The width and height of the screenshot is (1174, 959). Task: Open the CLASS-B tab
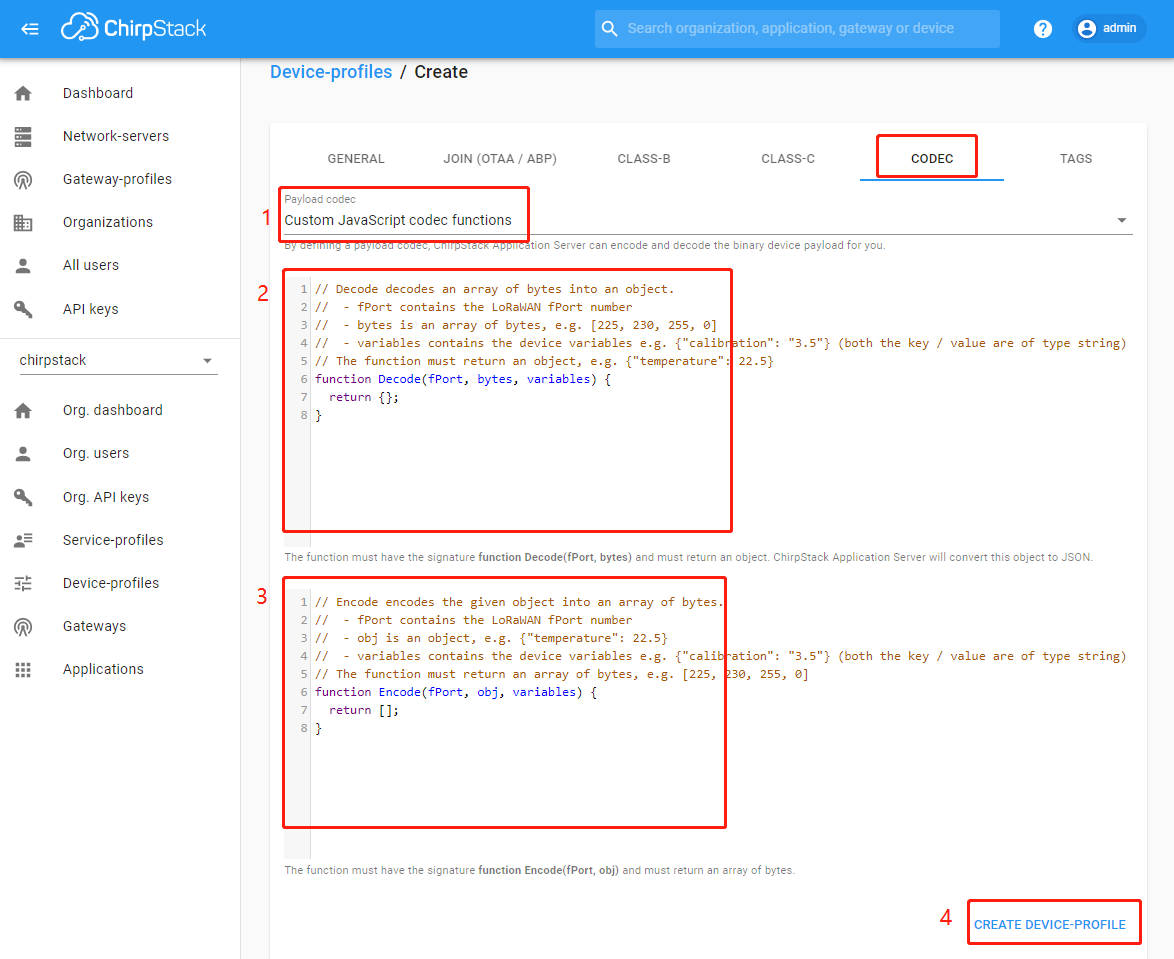coord(644,159)
